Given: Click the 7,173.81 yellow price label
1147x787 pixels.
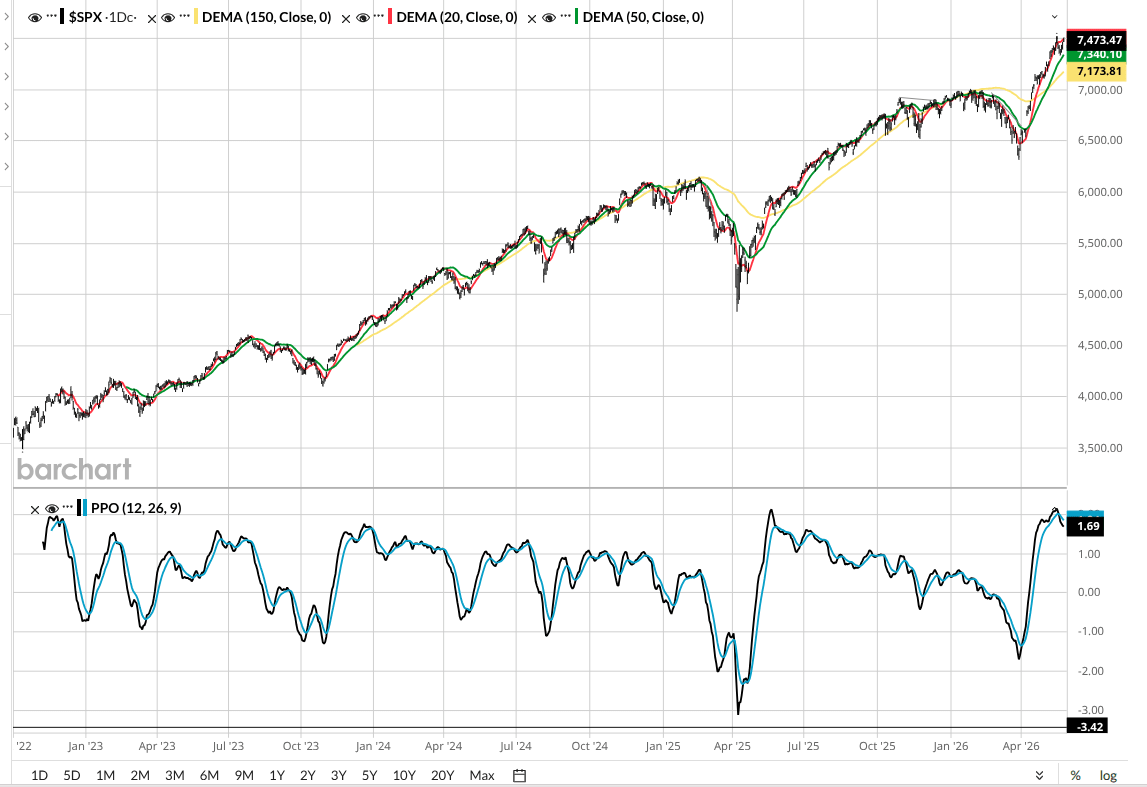Looking at the screenshot, I should click(1099, 71).
